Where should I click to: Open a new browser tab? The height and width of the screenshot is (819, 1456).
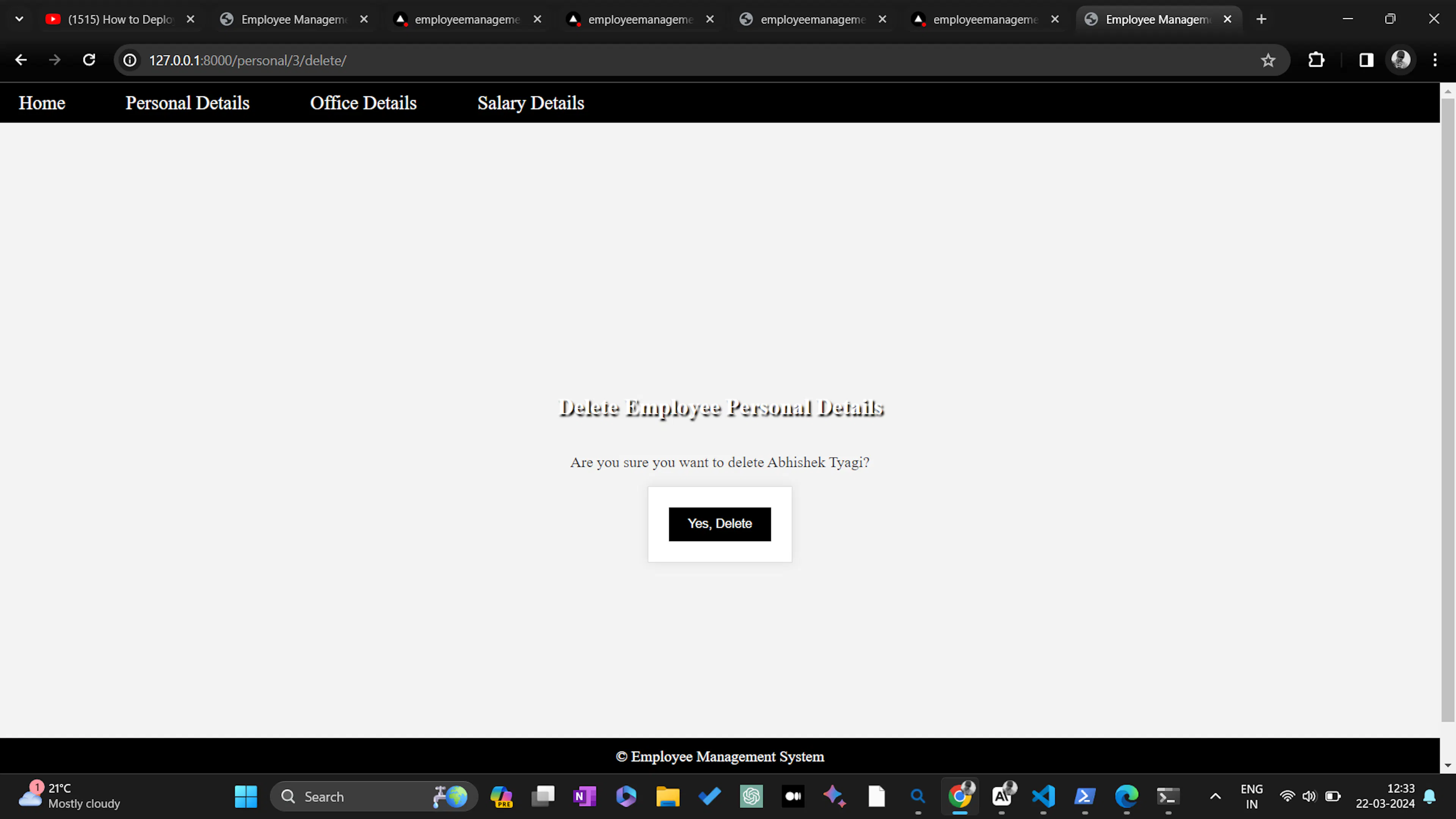click(x=1261, y=19)
